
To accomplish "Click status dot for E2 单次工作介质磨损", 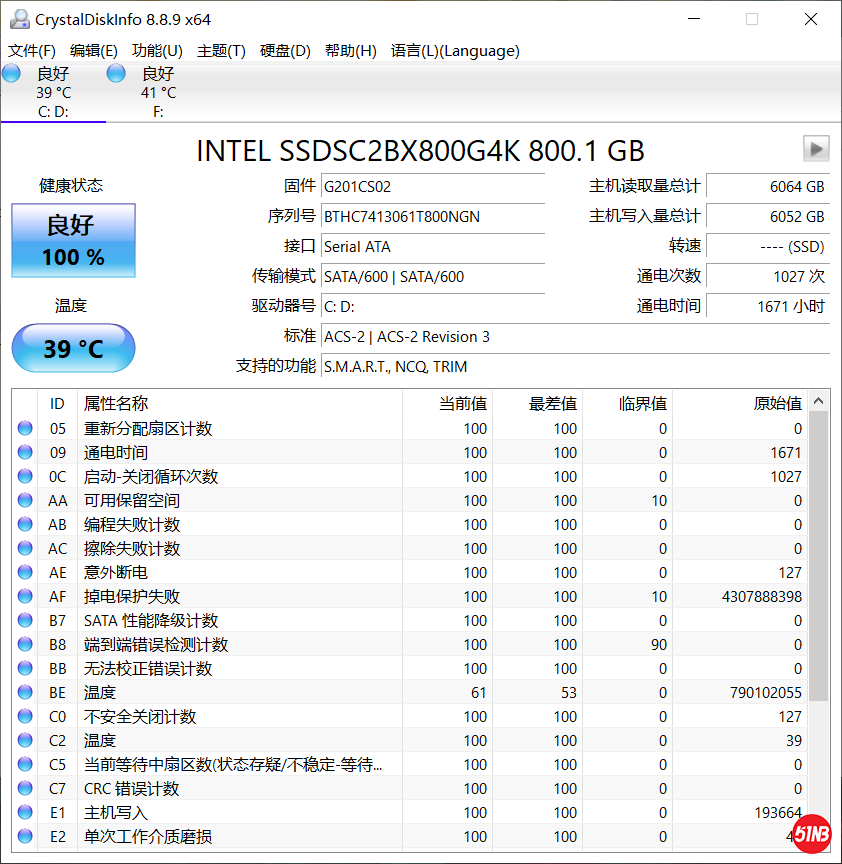I will point(25,836).
